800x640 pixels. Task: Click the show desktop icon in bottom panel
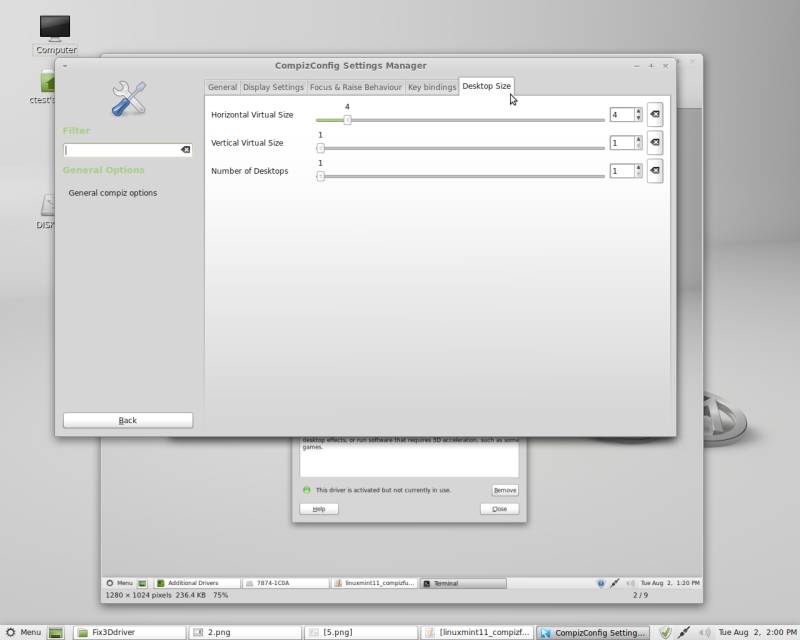[56, 633]
